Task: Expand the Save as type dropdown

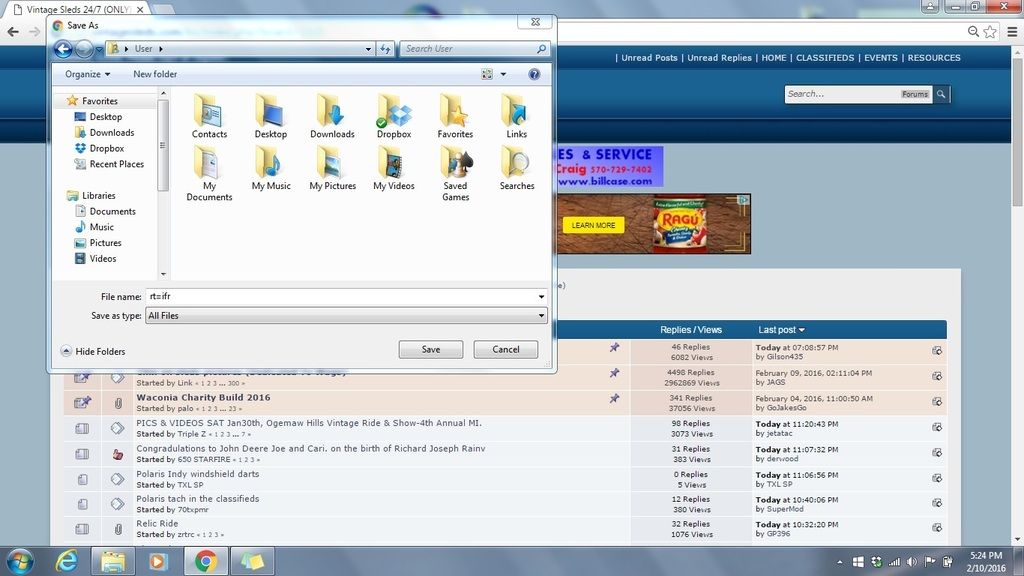Action: pyautogui.click(x=541, y=316)
